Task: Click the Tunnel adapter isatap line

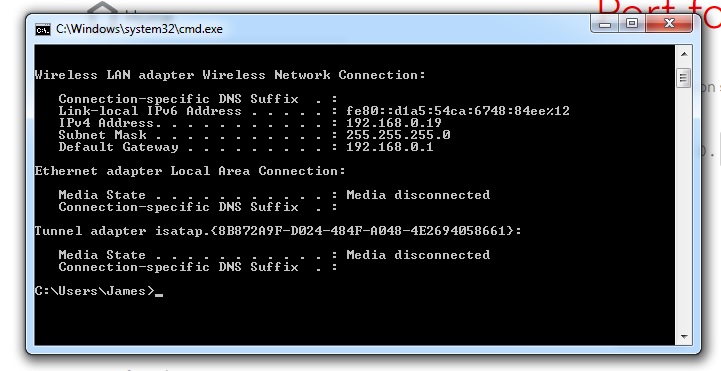Action: tap(278, 231)
